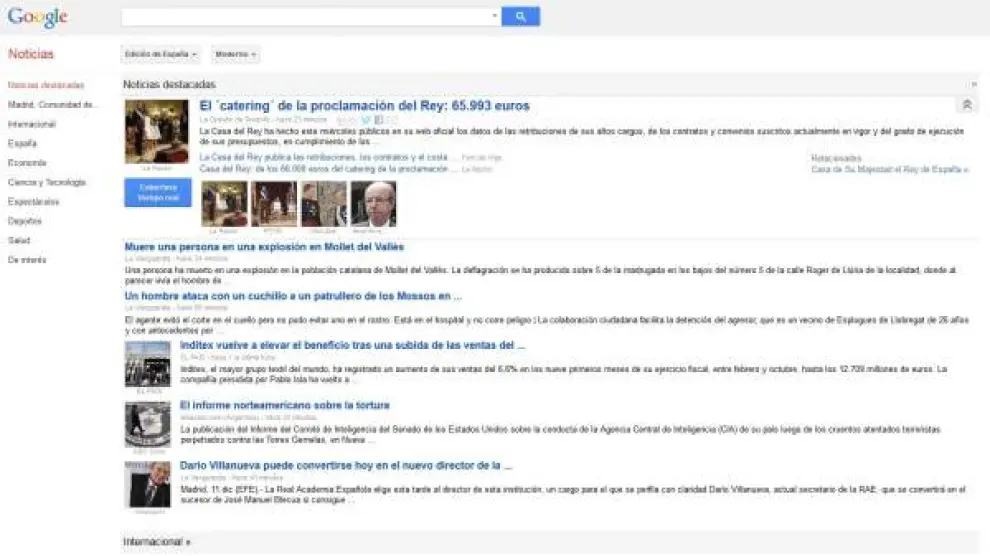This screenshot has width=990, height=556.
Task: Open the 'Edición de España' dropdown
Action: point(161,54)
